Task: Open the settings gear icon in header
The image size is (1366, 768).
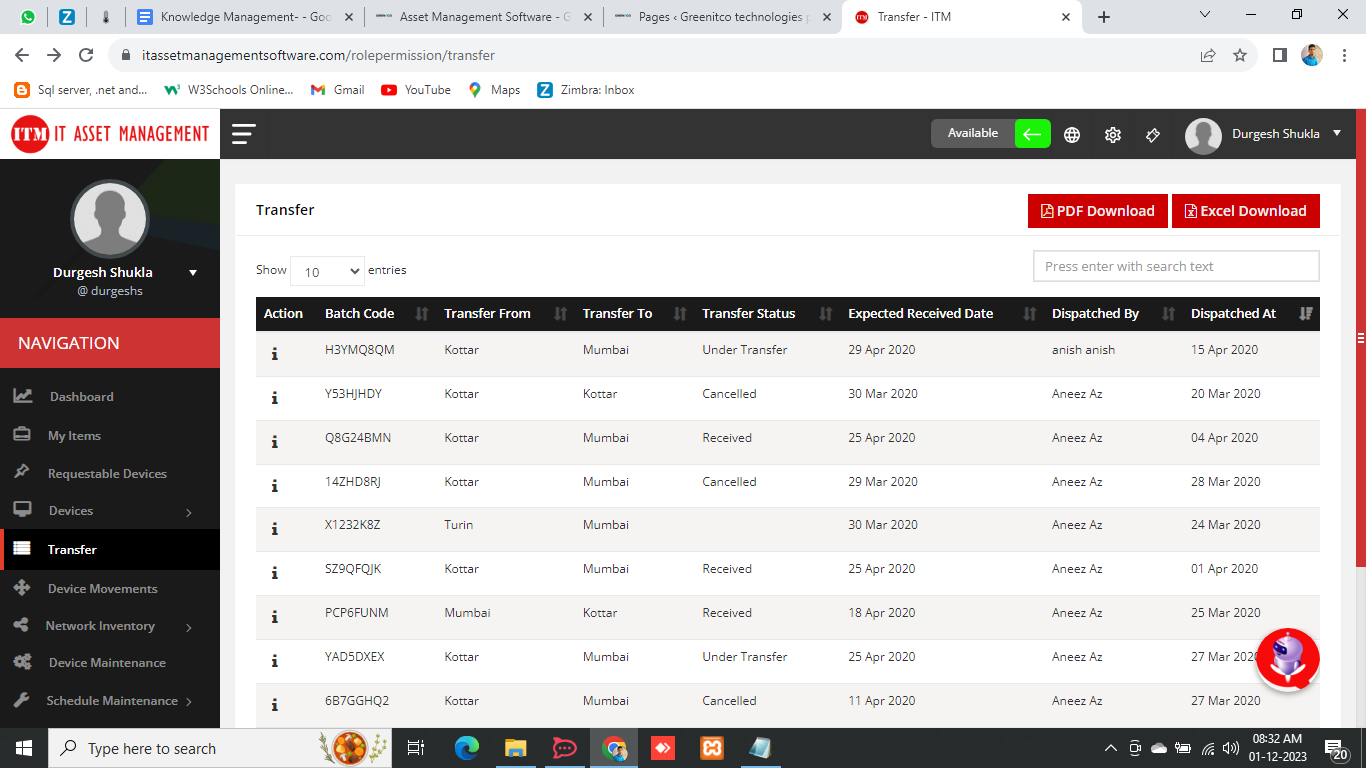Action: click(1113, 135)
